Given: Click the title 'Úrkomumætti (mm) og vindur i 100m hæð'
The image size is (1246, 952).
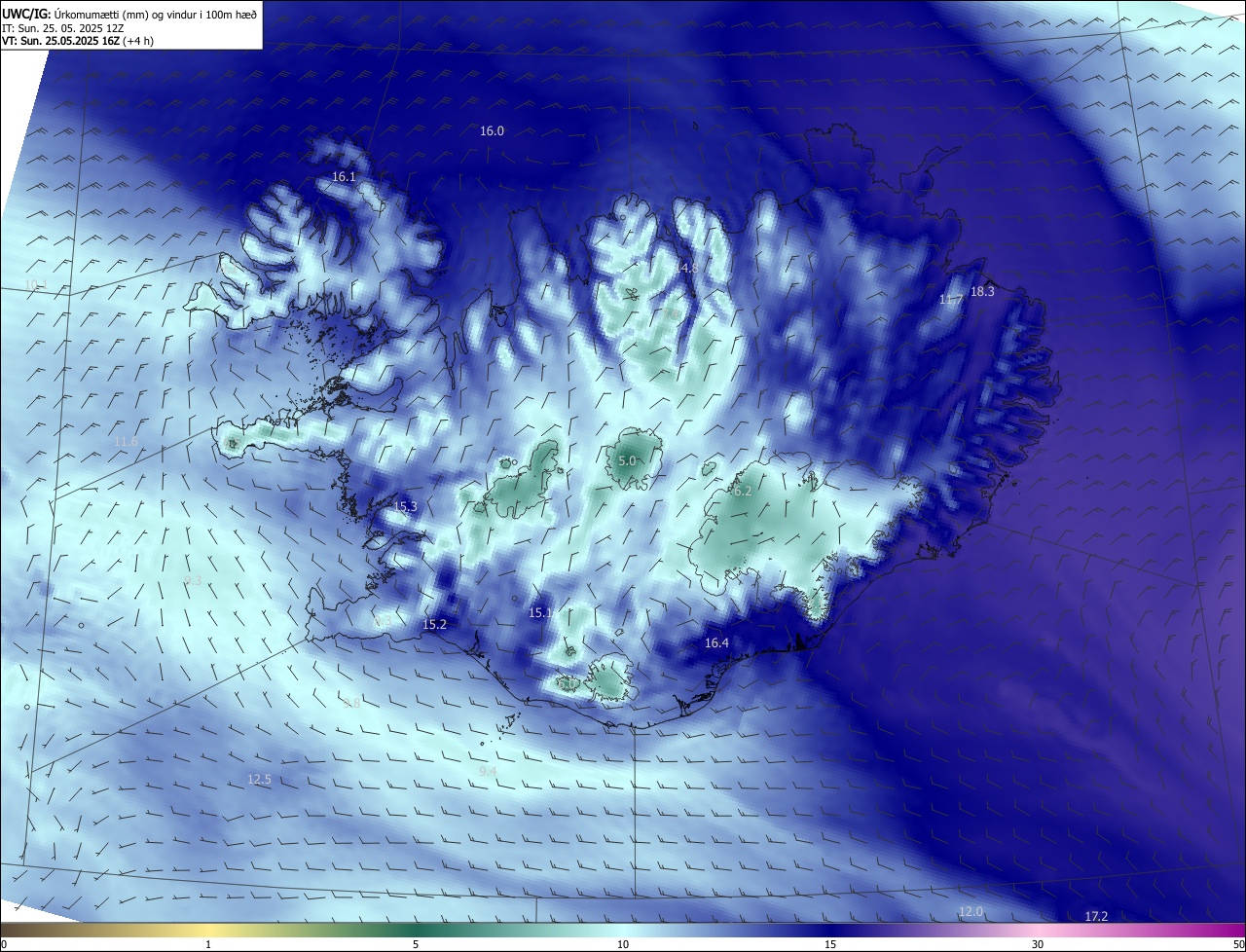Looking at the screenshot, I should tap(154, 13).
